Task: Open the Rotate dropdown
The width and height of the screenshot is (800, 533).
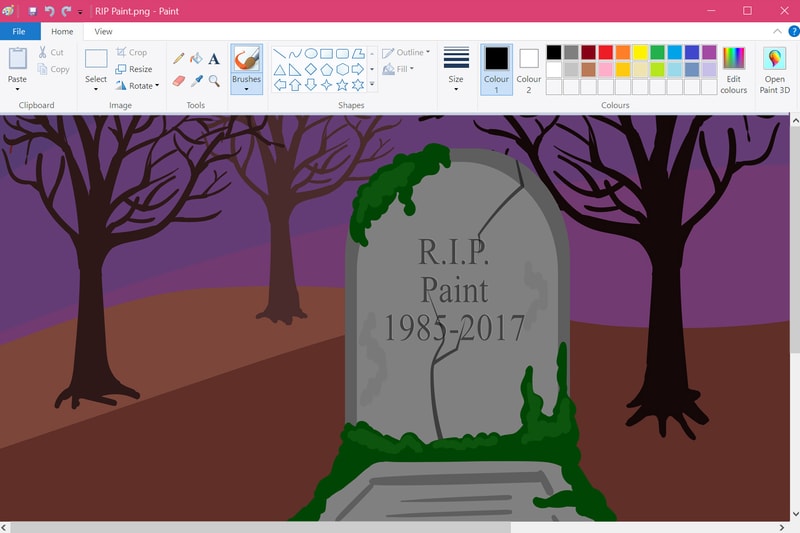Action: (137, 86)
